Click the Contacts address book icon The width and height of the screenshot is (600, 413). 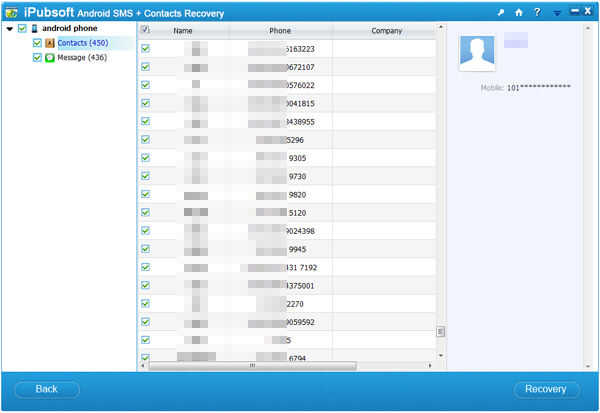pyautogui.click(x=50, y=43)
